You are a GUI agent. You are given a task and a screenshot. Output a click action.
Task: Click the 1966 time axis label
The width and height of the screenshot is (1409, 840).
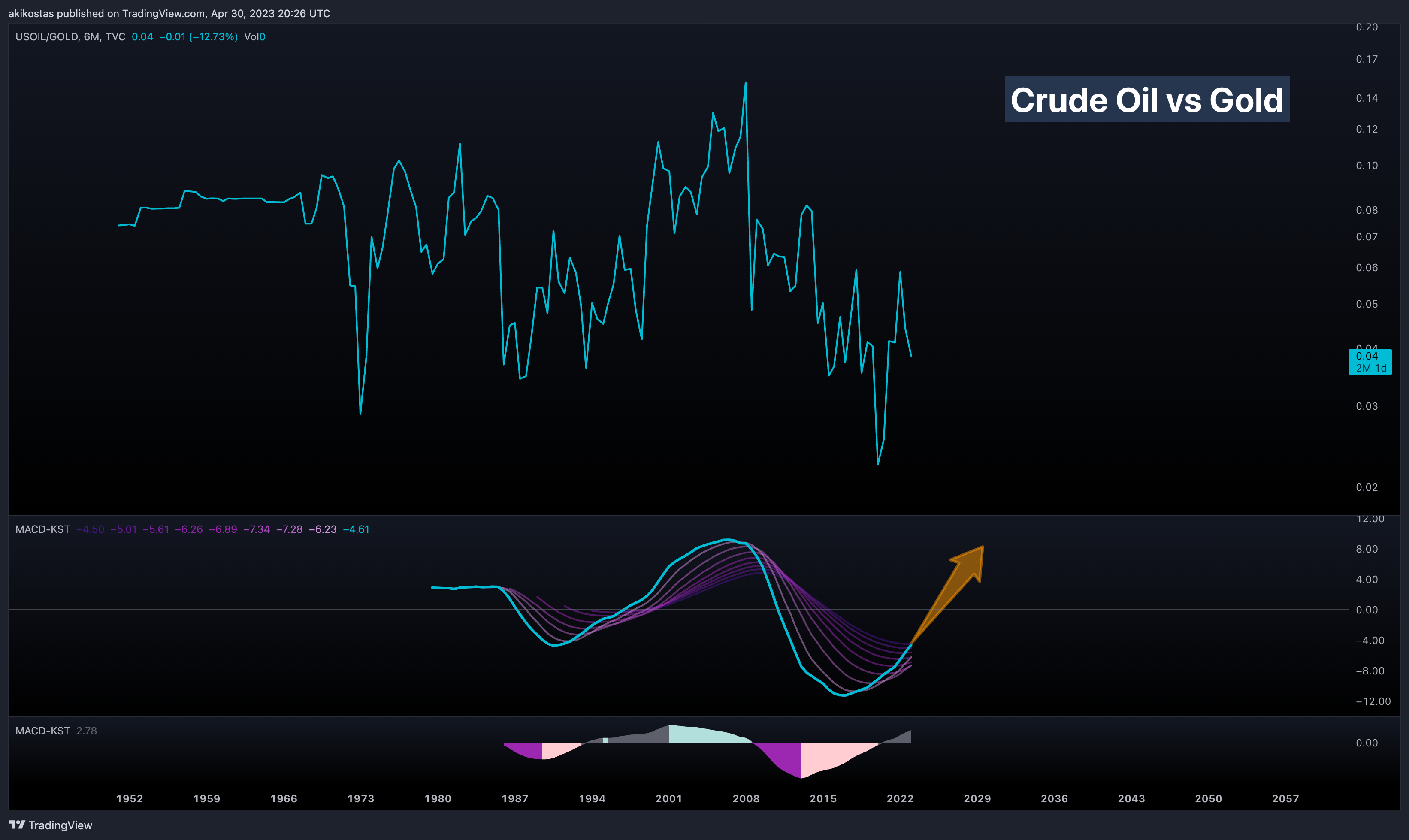pyautogui.click(x=284, y=799)
